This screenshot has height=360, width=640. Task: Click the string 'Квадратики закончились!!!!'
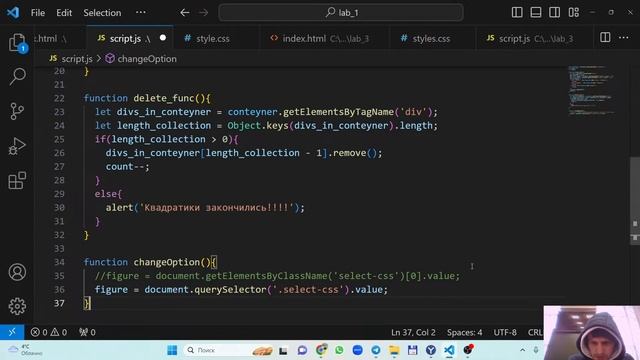coord(217,208)
